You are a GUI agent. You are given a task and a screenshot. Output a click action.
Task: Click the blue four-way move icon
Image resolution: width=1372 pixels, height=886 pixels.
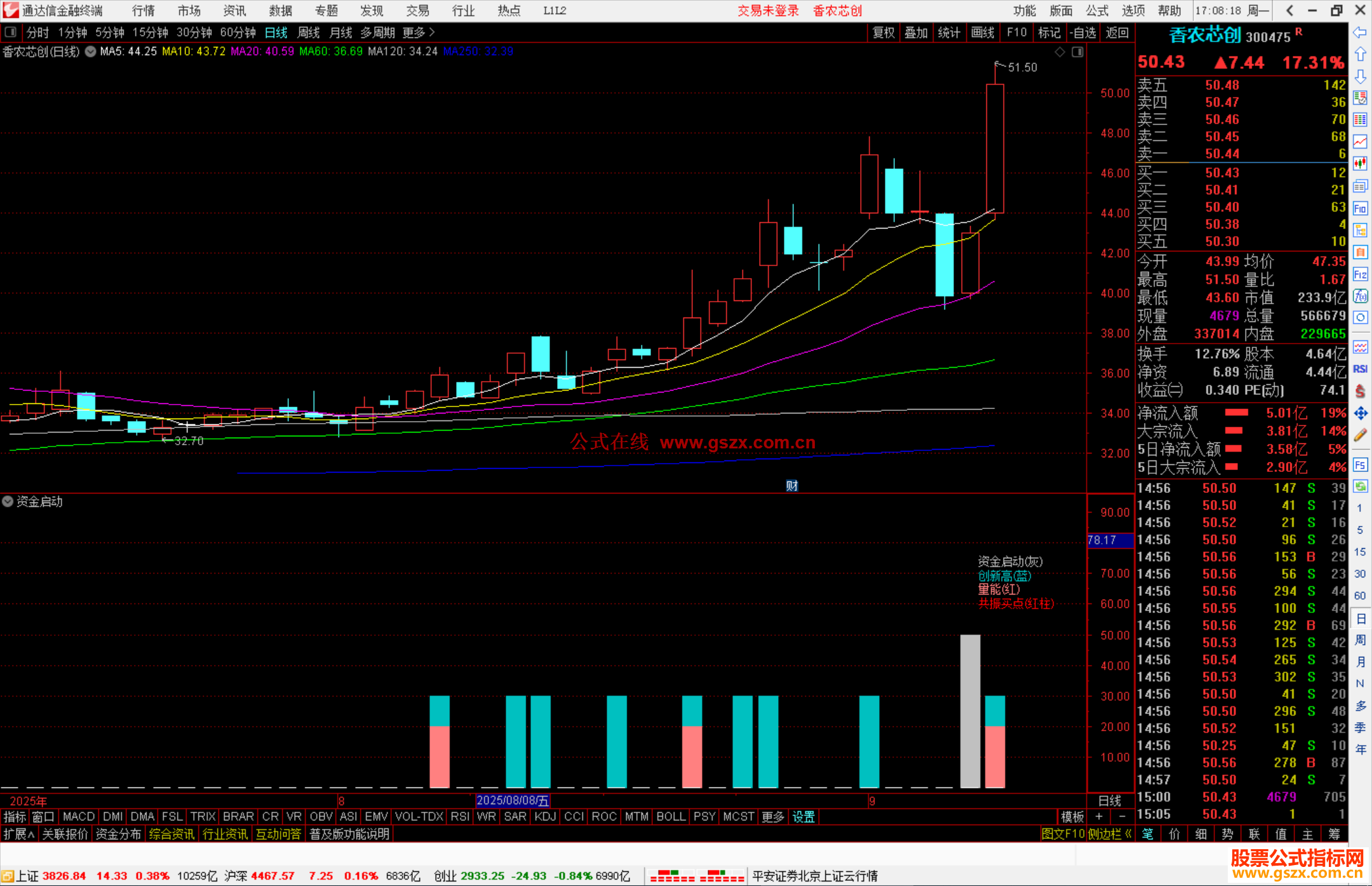click(1360, 413)
